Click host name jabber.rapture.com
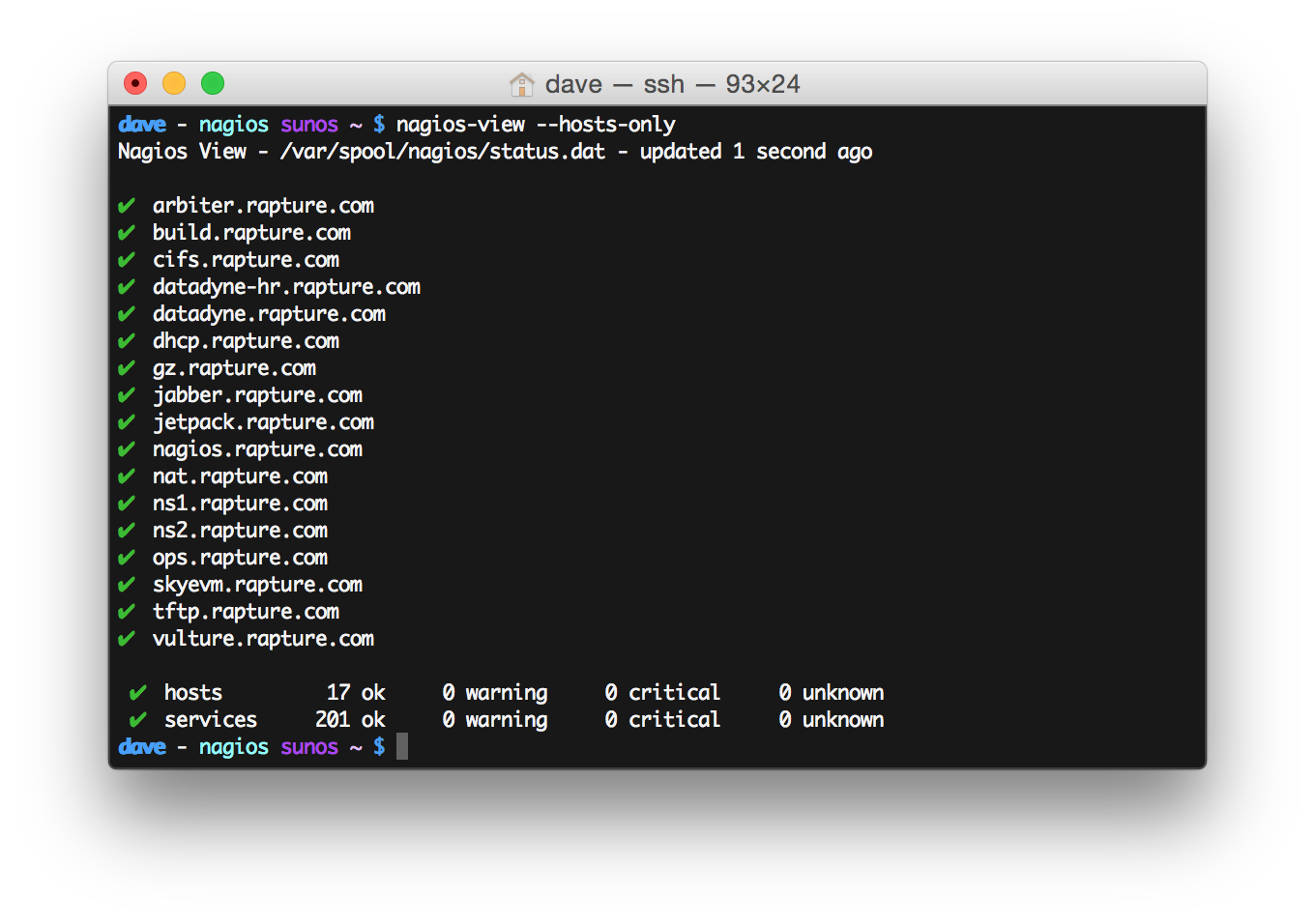The height and width of the screenshot is (924, 1315). point(257,395)
